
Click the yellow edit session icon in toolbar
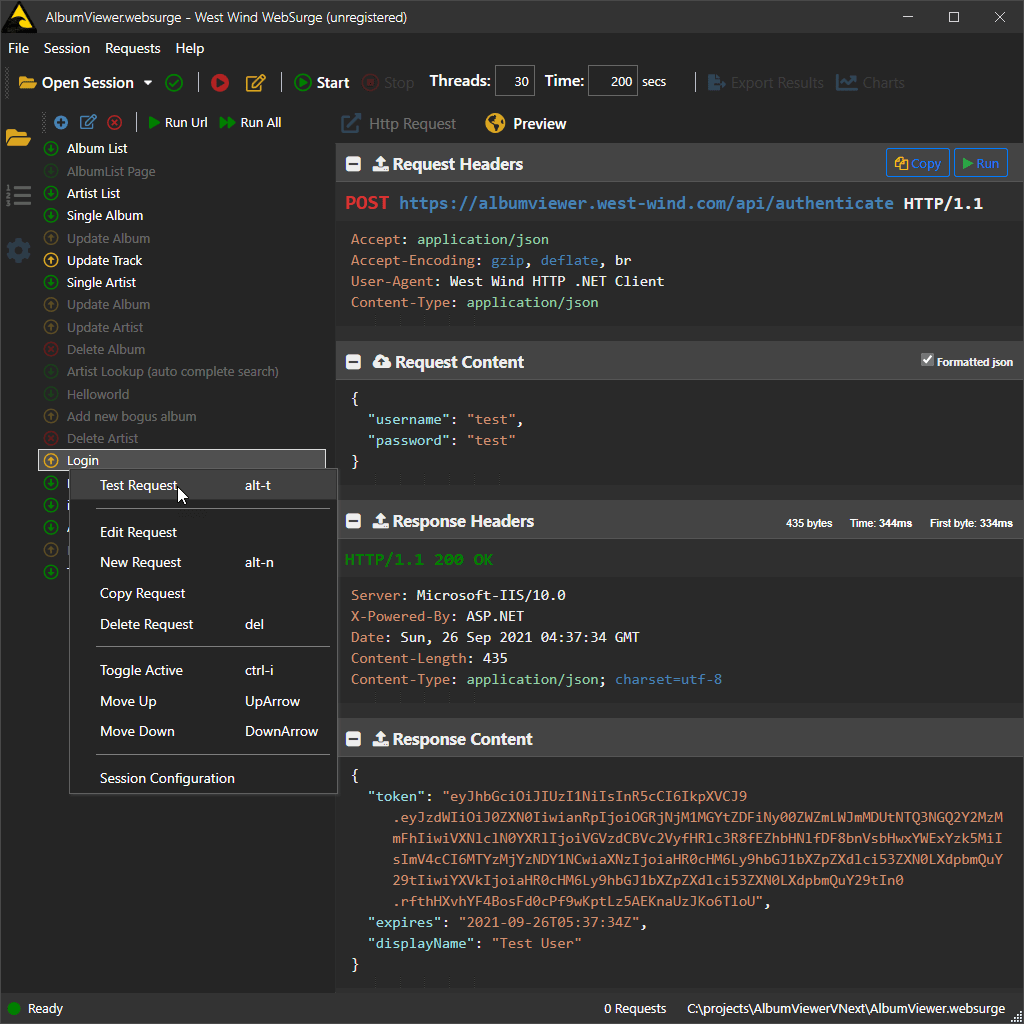(256, 83)
